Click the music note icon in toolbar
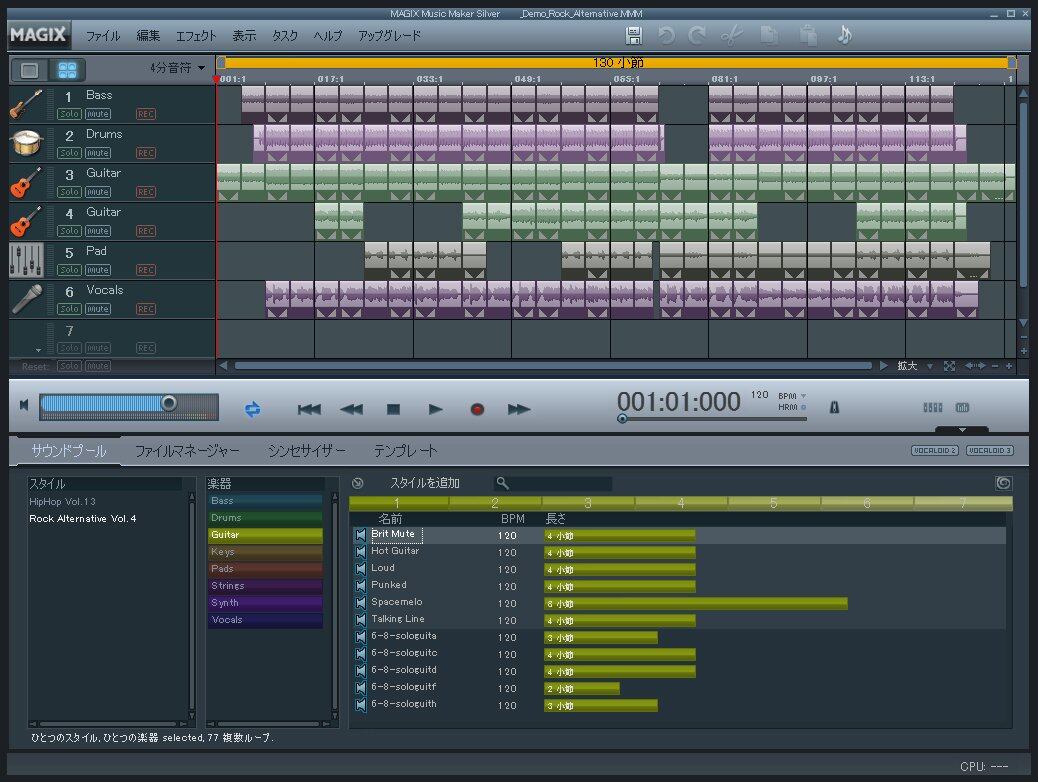The width and height of the screenshot is (1038, 782). click(x=844, y=35)
